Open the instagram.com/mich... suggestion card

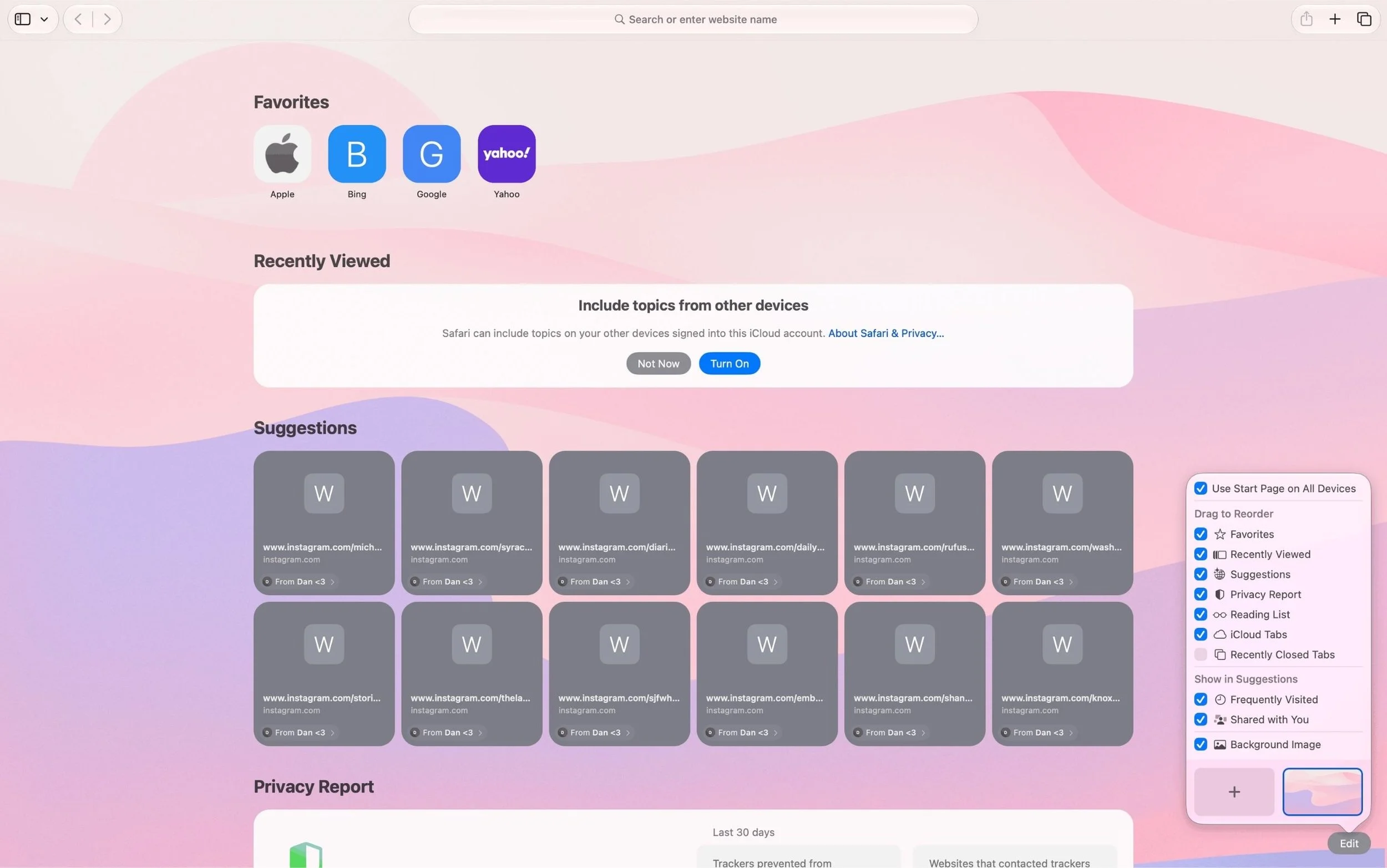[324, 522]
